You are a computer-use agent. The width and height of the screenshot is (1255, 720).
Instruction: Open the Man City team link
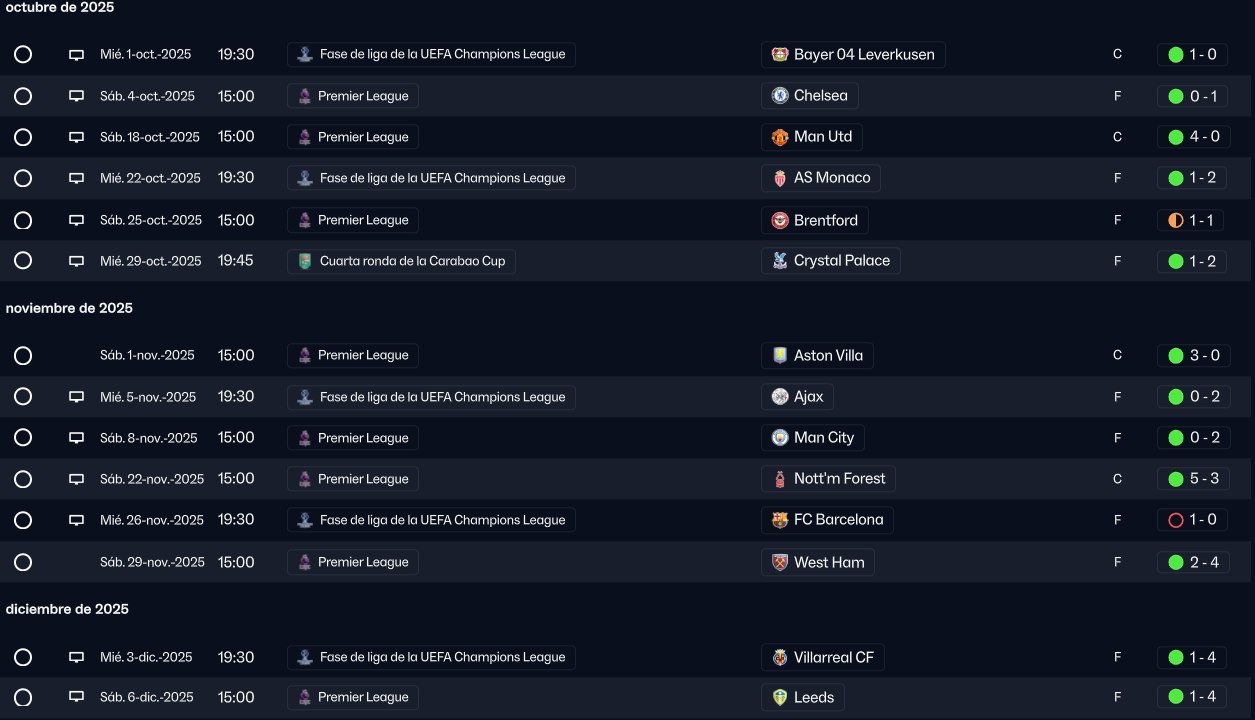pos(813,438)
